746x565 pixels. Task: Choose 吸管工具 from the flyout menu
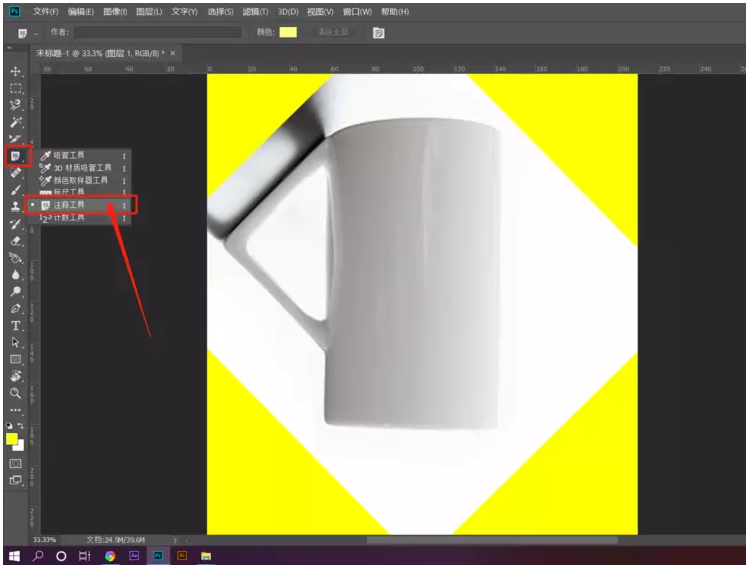click(69, 156)
